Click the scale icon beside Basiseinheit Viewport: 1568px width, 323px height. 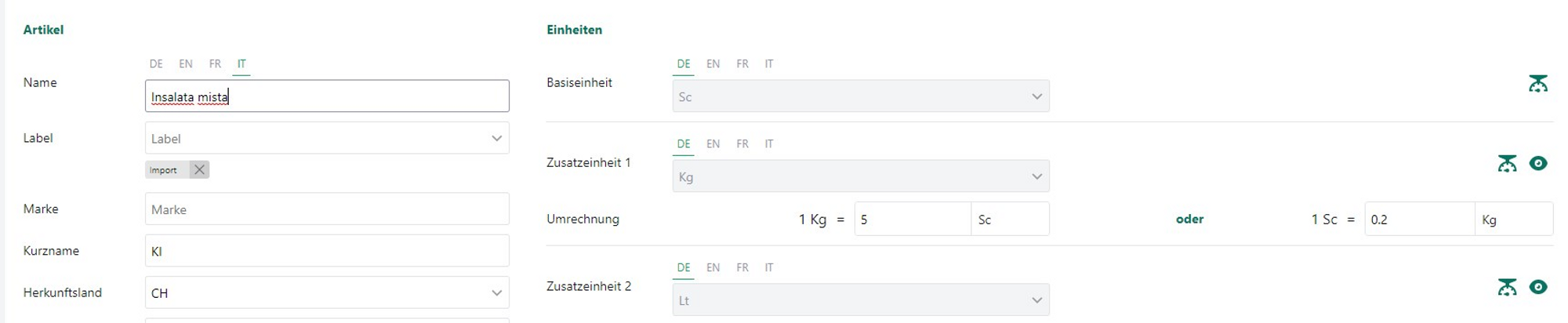coord(1537,83)
